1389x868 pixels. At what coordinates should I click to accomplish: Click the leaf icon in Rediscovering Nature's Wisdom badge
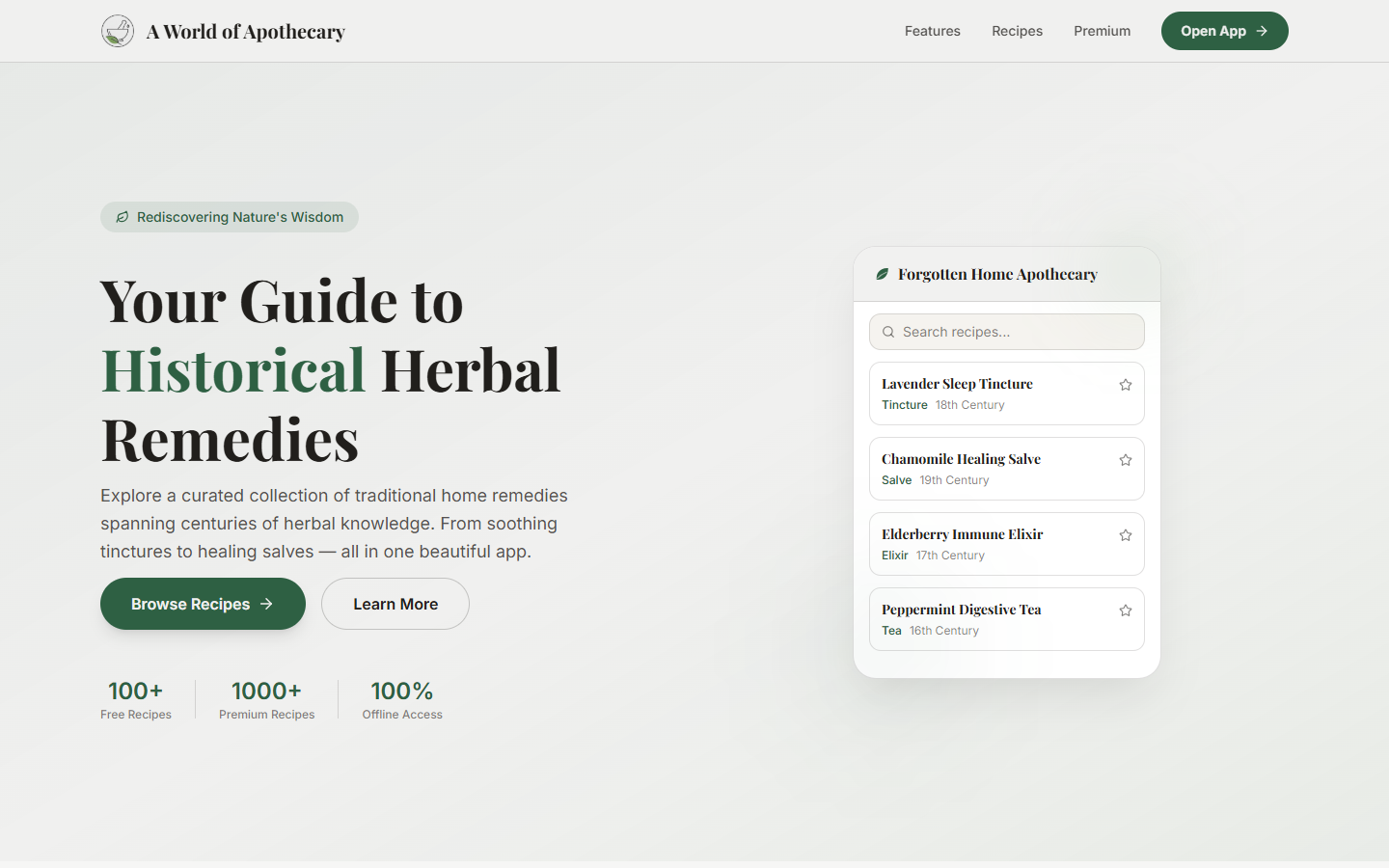point(123,217)
